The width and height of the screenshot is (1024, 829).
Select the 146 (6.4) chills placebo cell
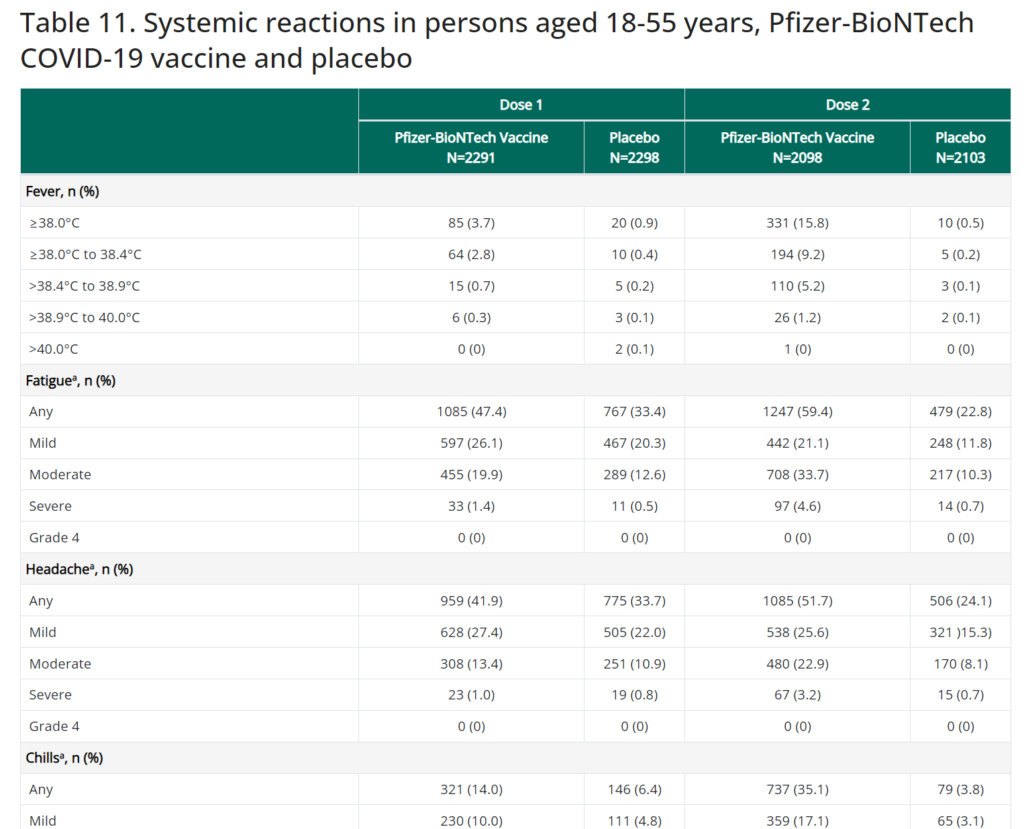pyautogui.click(x=634, y=789)
